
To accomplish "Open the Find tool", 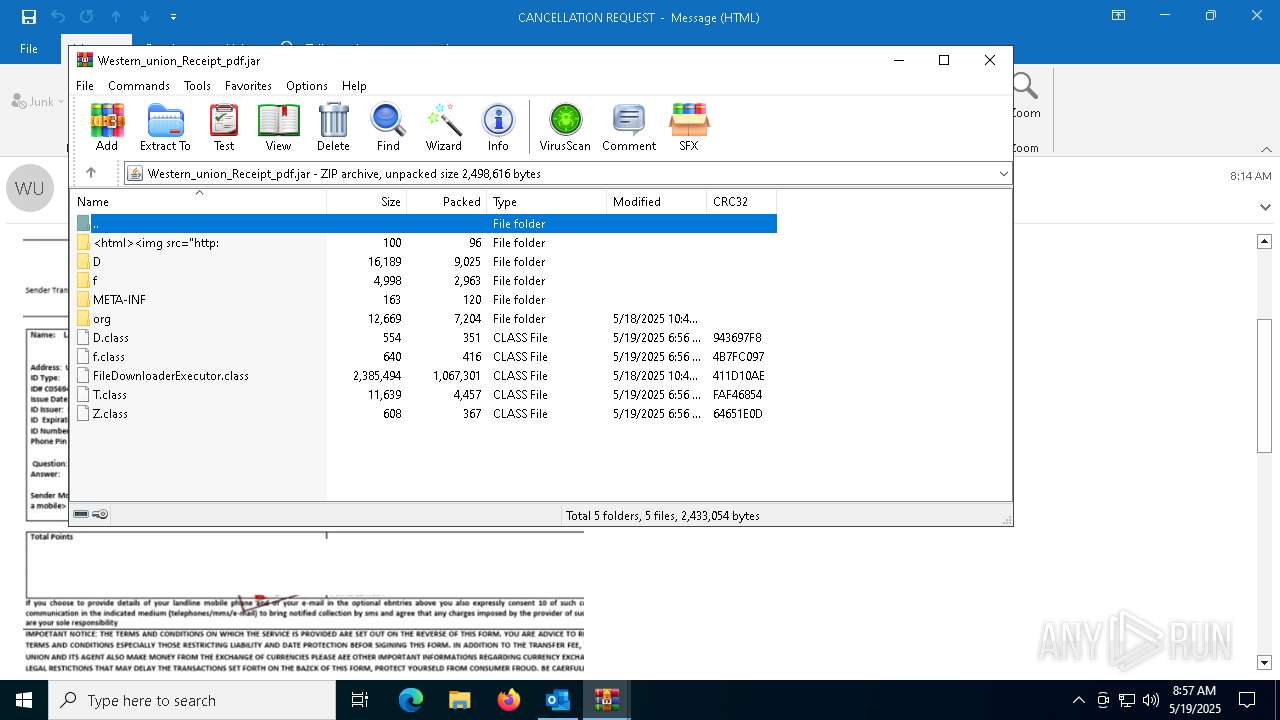I will [x=388, y=127].
